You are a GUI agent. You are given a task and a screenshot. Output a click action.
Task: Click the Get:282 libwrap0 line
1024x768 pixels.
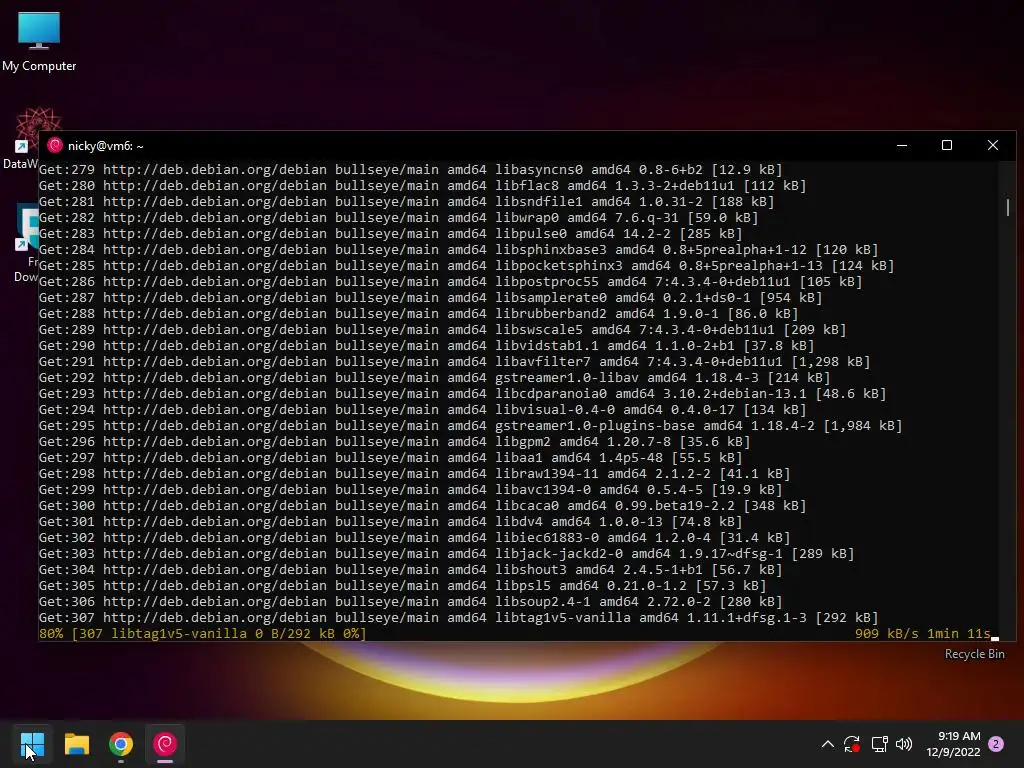398,217
